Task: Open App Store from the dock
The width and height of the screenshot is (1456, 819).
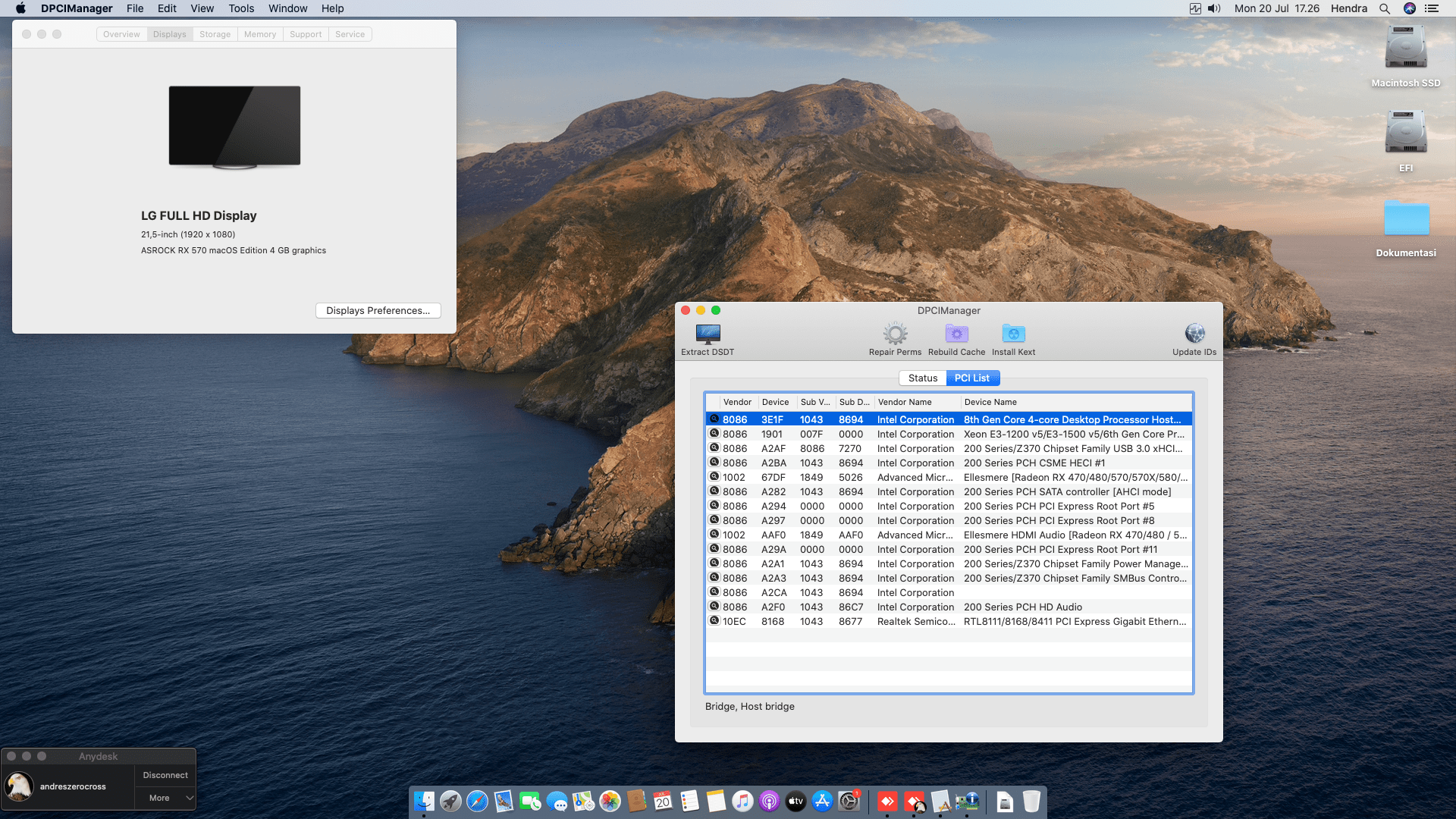Action: coord(822,801)
